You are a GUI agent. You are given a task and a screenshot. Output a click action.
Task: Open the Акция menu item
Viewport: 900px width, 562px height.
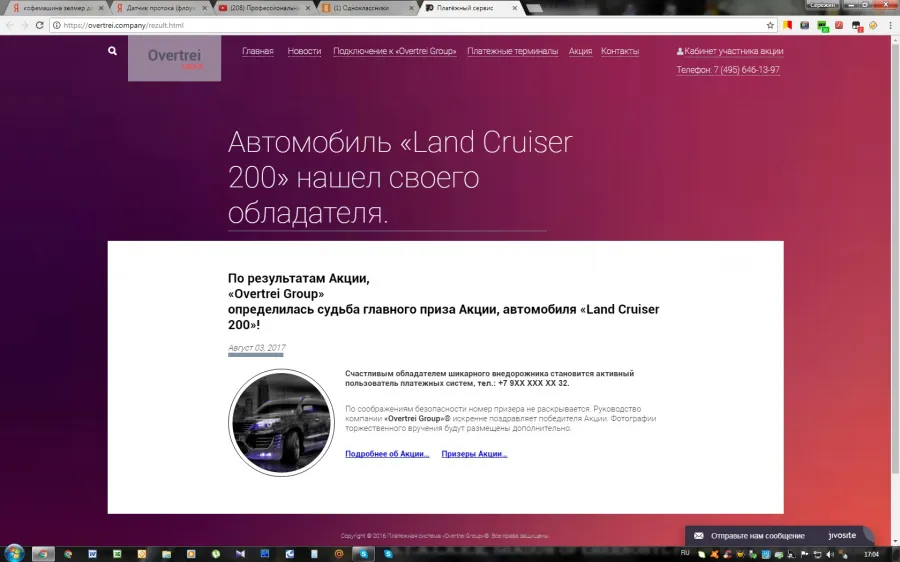point(580,51)
